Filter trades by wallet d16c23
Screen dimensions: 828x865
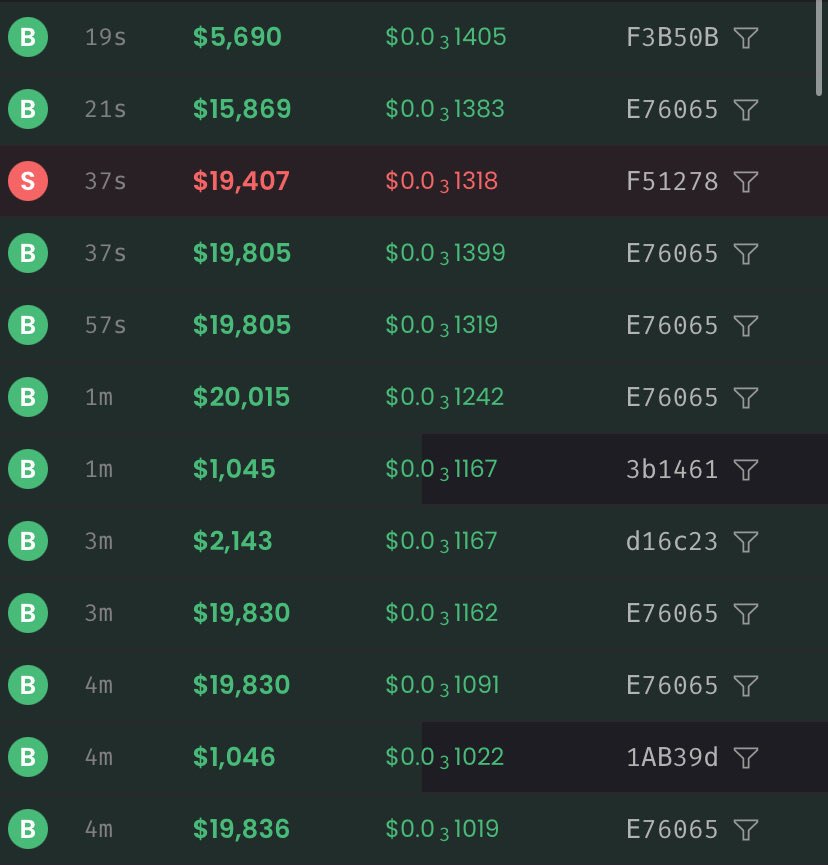click(x=746, y=541)
